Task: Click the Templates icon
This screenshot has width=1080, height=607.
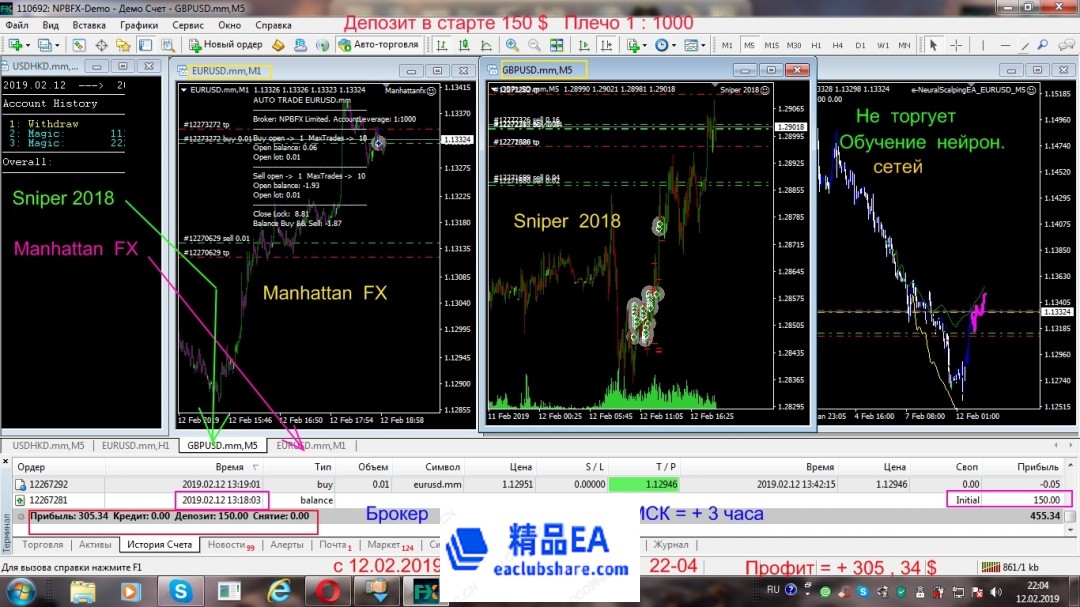Action: [690, 45]
